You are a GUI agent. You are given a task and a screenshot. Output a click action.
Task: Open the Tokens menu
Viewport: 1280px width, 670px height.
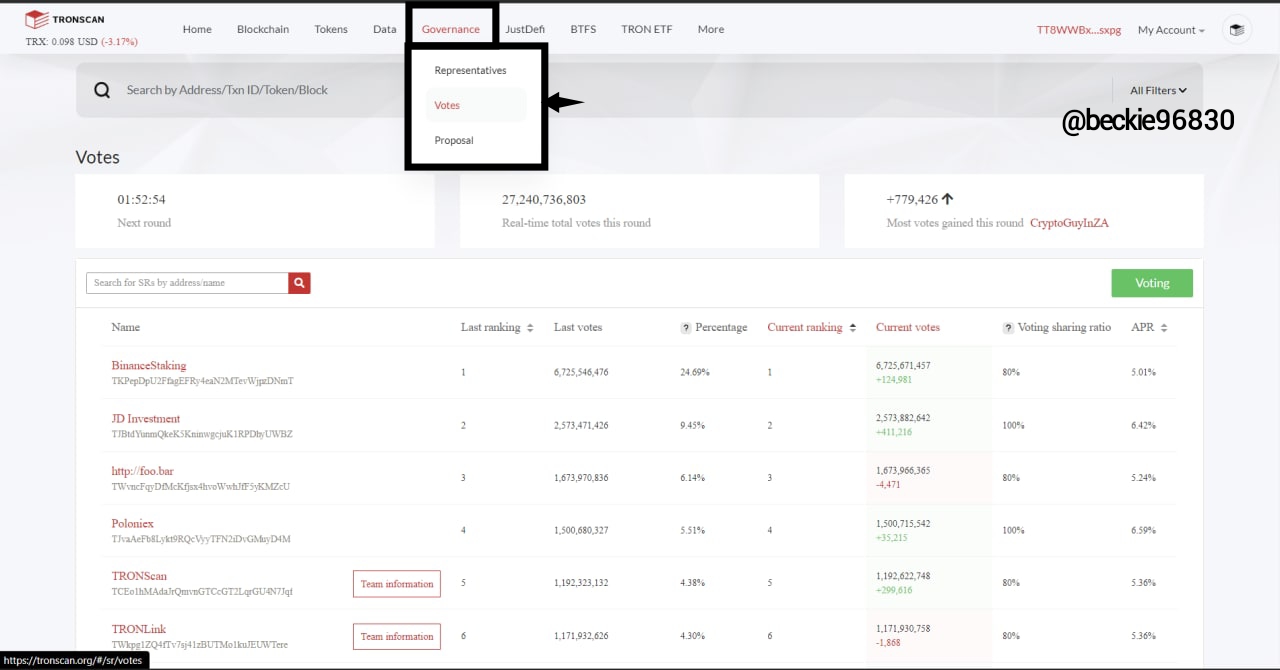pos(331,29)
